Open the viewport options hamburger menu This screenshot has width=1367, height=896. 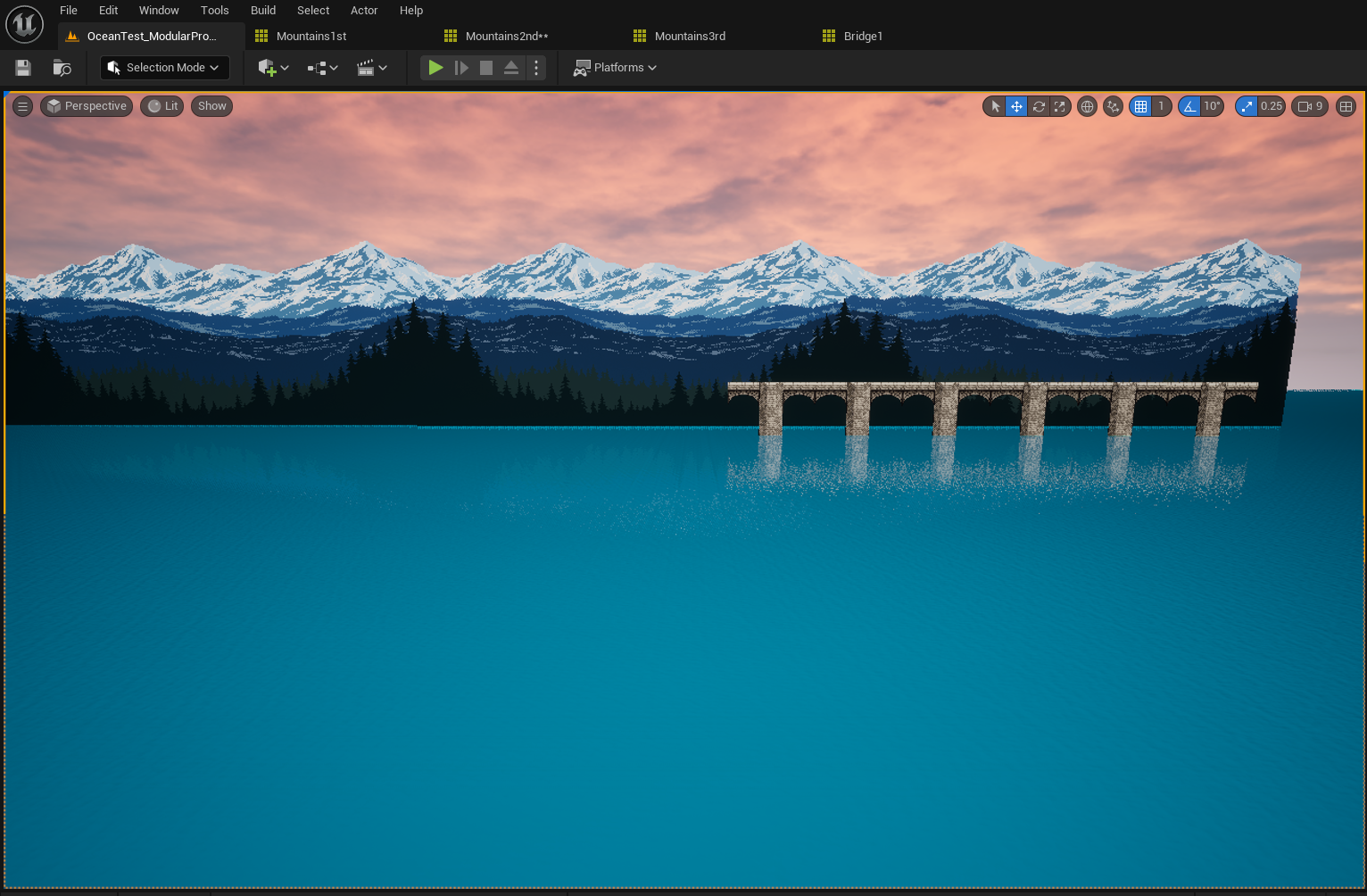[23, 106]
